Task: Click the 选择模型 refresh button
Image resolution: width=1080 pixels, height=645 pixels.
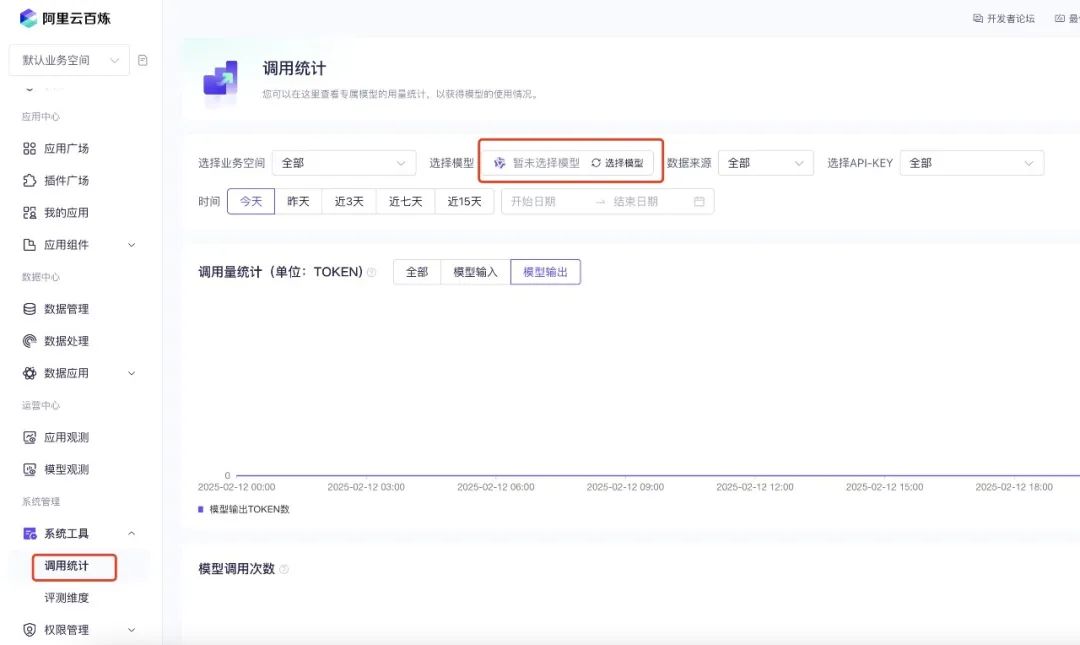Action: (x=617, y=163)
